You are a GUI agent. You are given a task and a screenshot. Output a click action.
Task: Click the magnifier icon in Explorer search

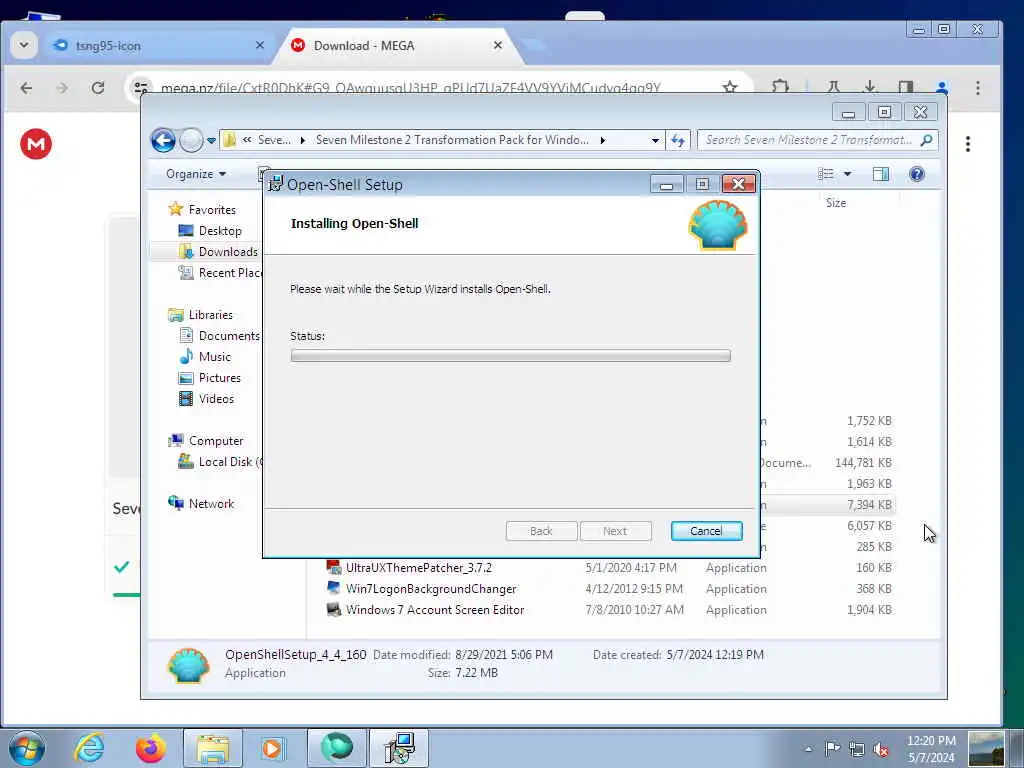click(926, 140)
